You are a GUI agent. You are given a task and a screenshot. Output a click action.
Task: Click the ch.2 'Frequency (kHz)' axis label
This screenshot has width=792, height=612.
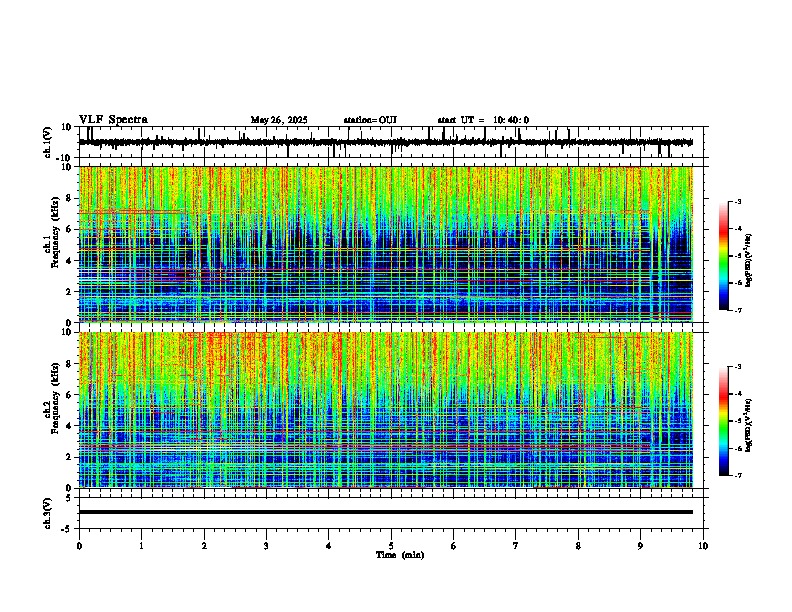coord(55,398)
